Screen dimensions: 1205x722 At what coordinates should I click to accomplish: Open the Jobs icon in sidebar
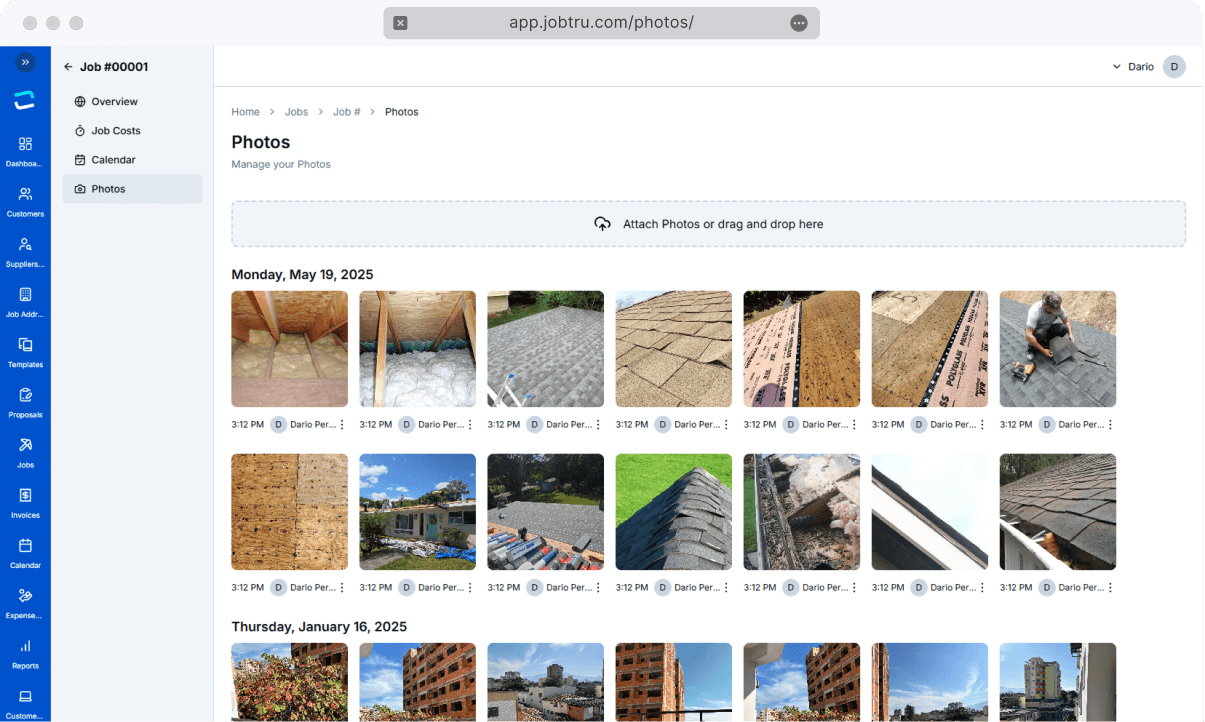pos(25,445)
